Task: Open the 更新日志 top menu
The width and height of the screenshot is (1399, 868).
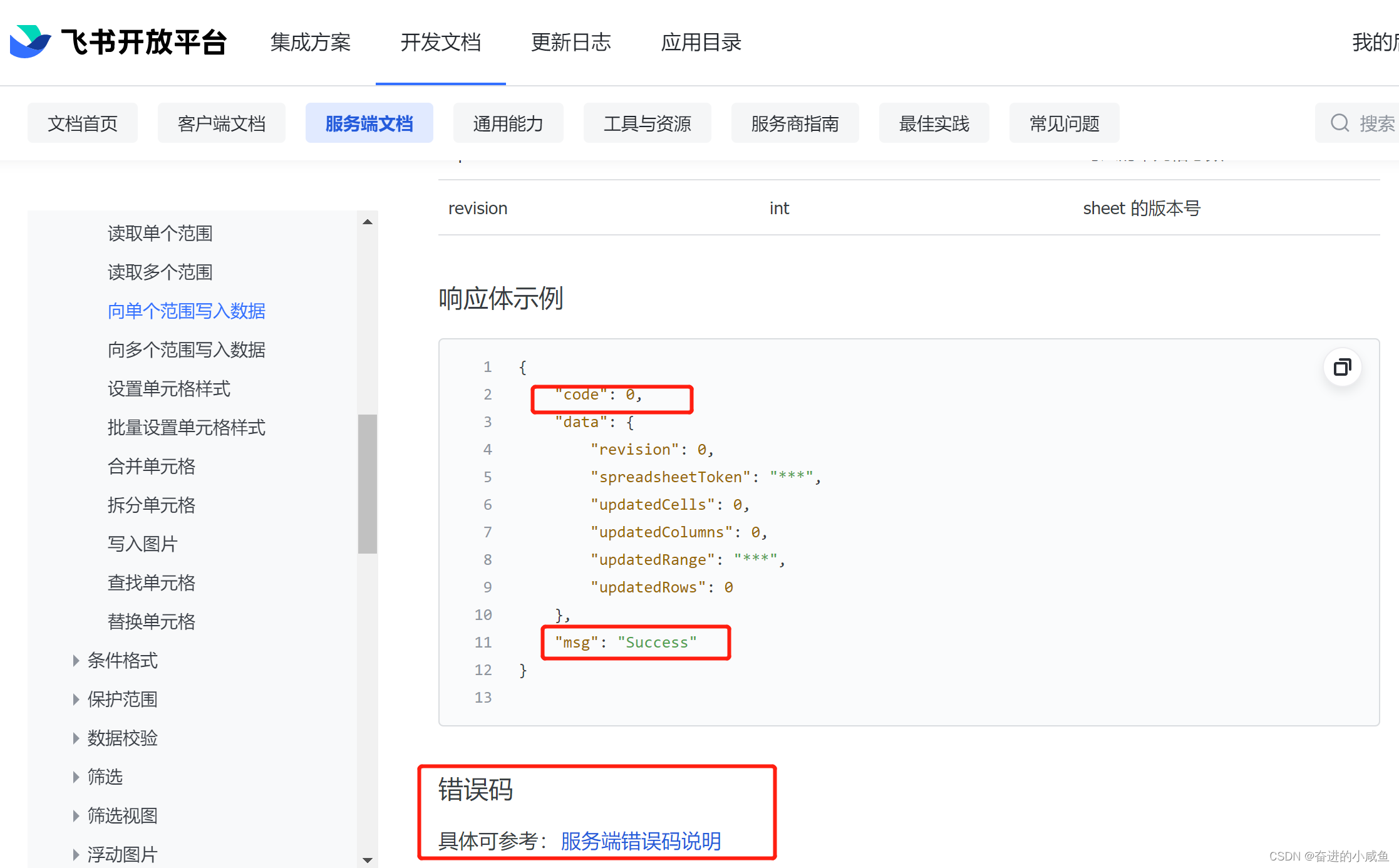Action: point(571,42)
